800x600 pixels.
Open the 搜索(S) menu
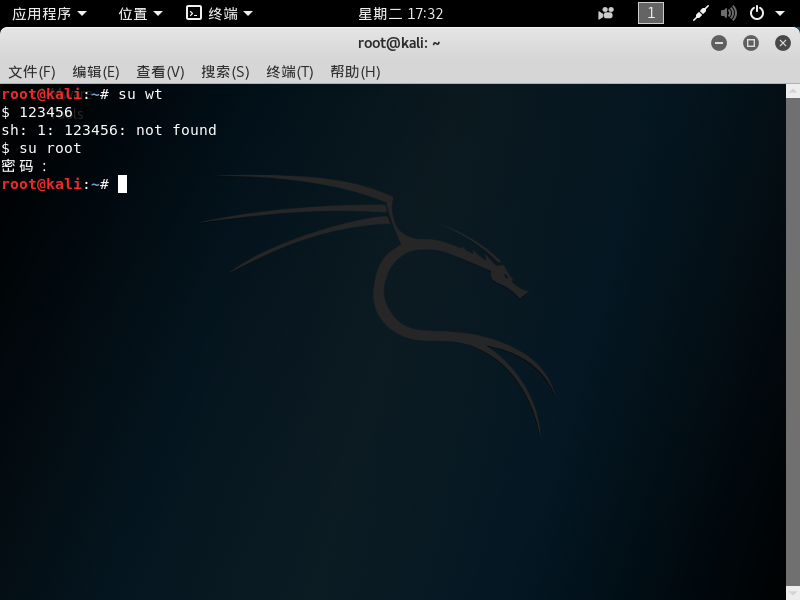pos(225,72)
